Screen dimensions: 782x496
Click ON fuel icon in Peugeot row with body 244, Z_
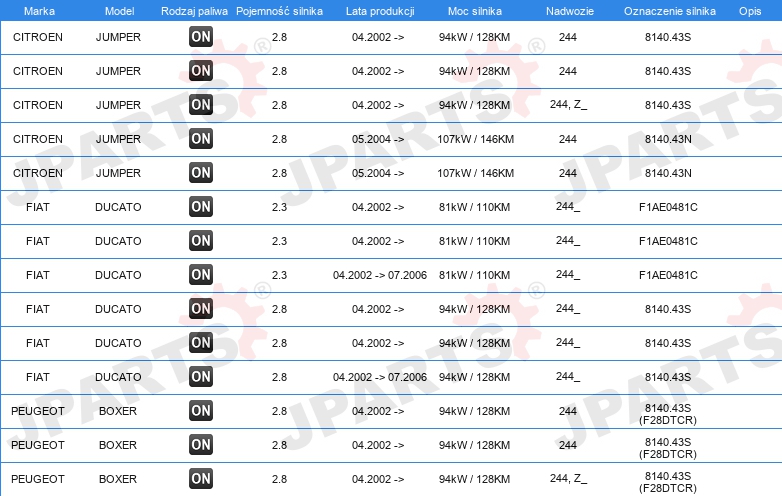tap(201, 479)
